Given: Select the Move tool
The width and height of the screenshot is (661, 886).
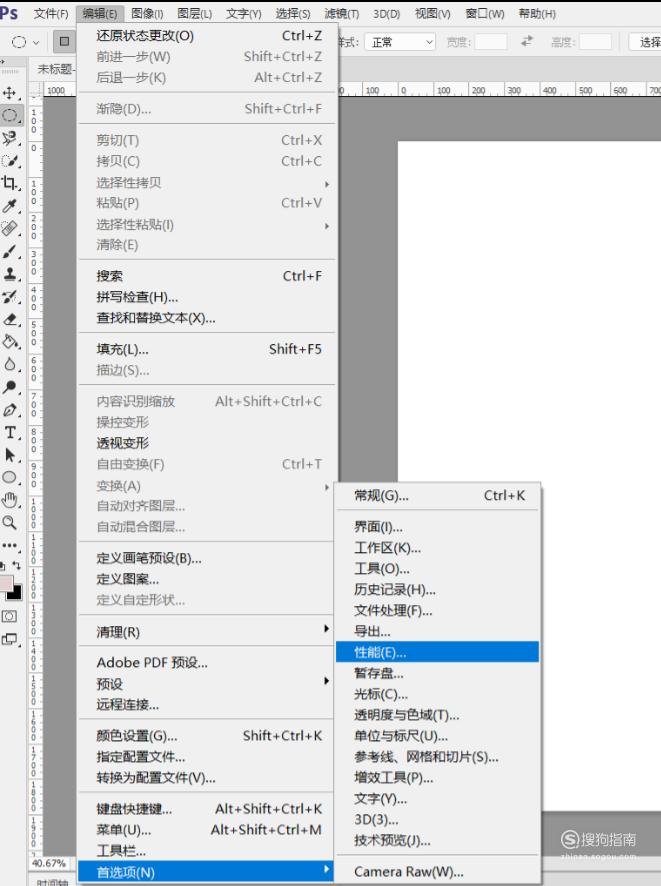Looking at the screenshot, I should tap(10, 93).
